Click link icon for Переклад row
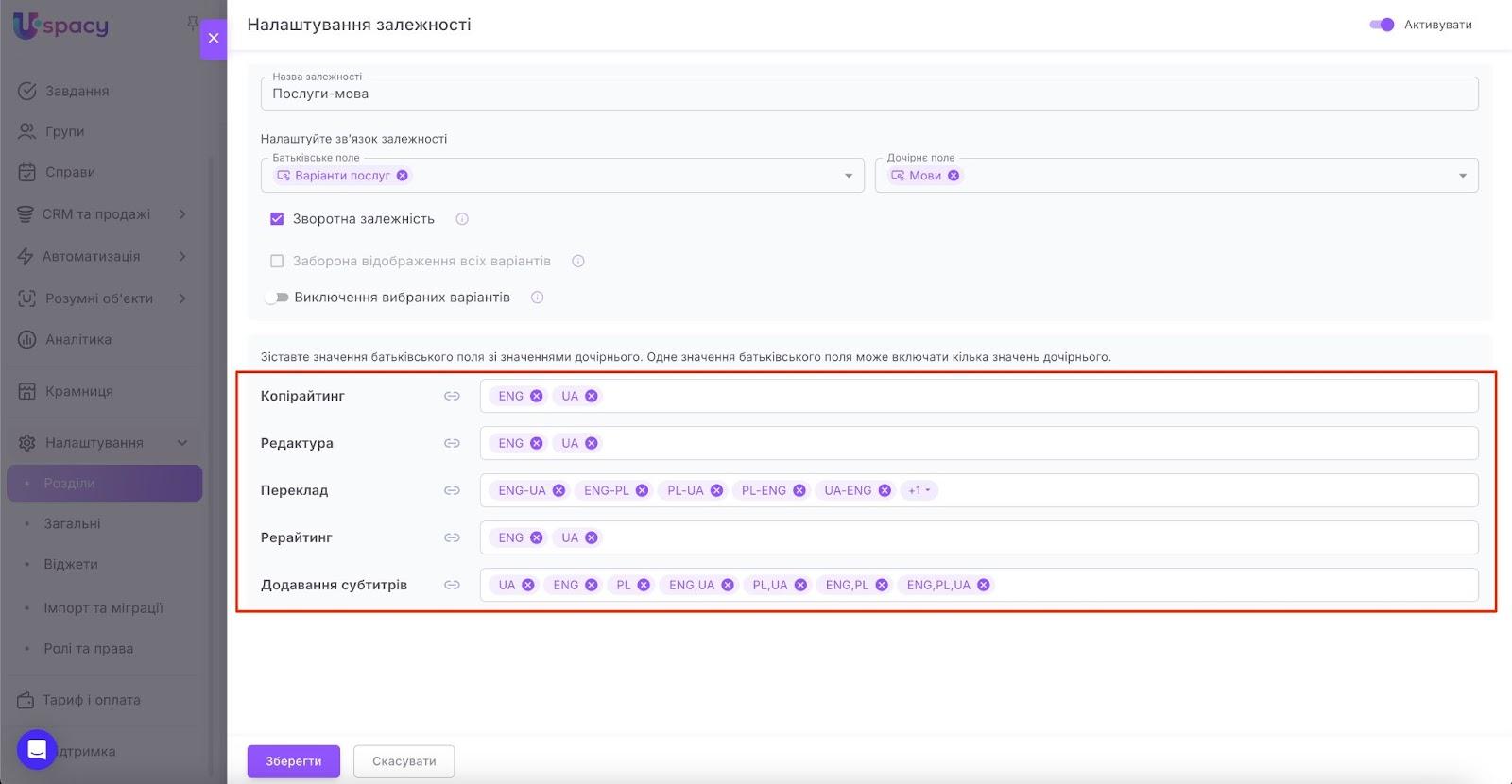The image size is (1512, 784). click(x=452, y=490)
